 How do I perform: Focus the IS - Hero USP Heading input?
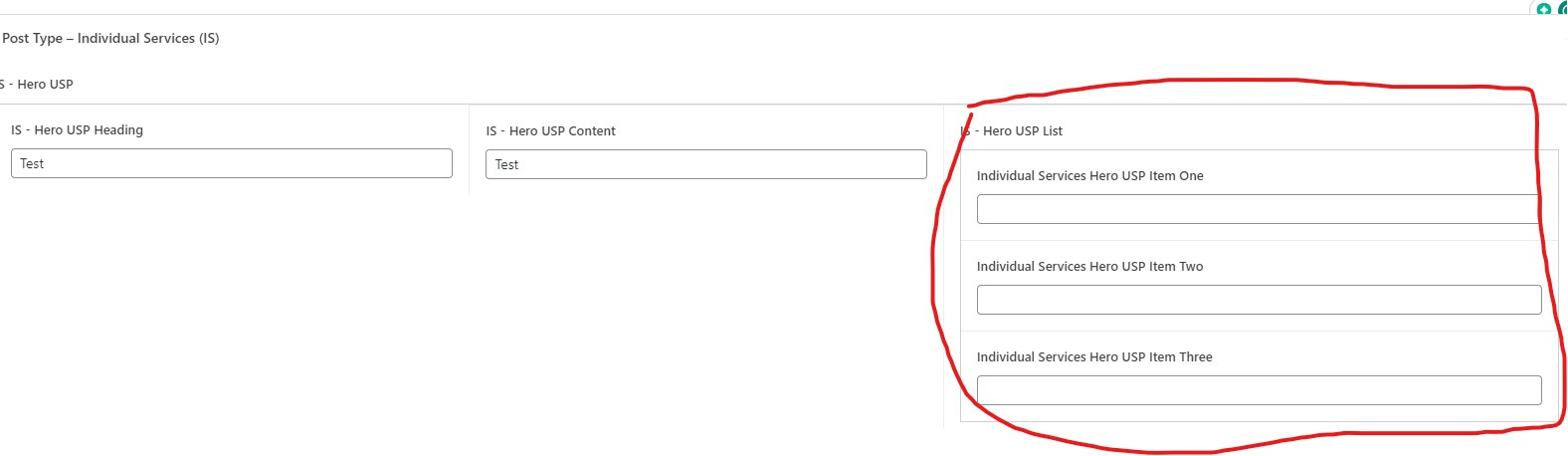point(231,163)
